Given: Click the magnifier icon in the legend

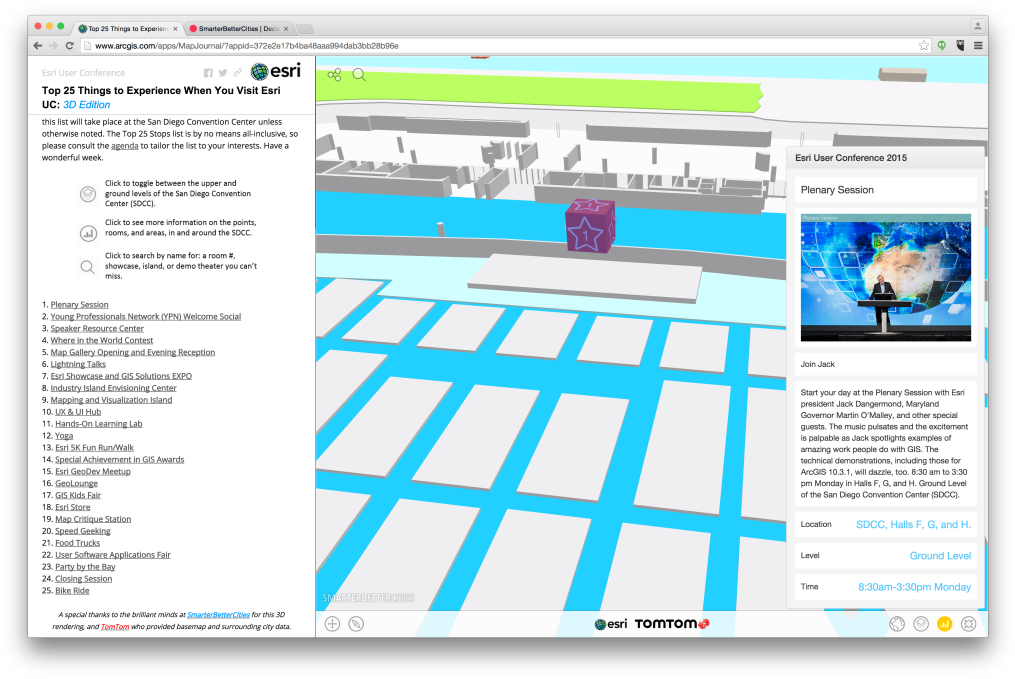Looking at the screenshot, I should (x=87, y=267).
